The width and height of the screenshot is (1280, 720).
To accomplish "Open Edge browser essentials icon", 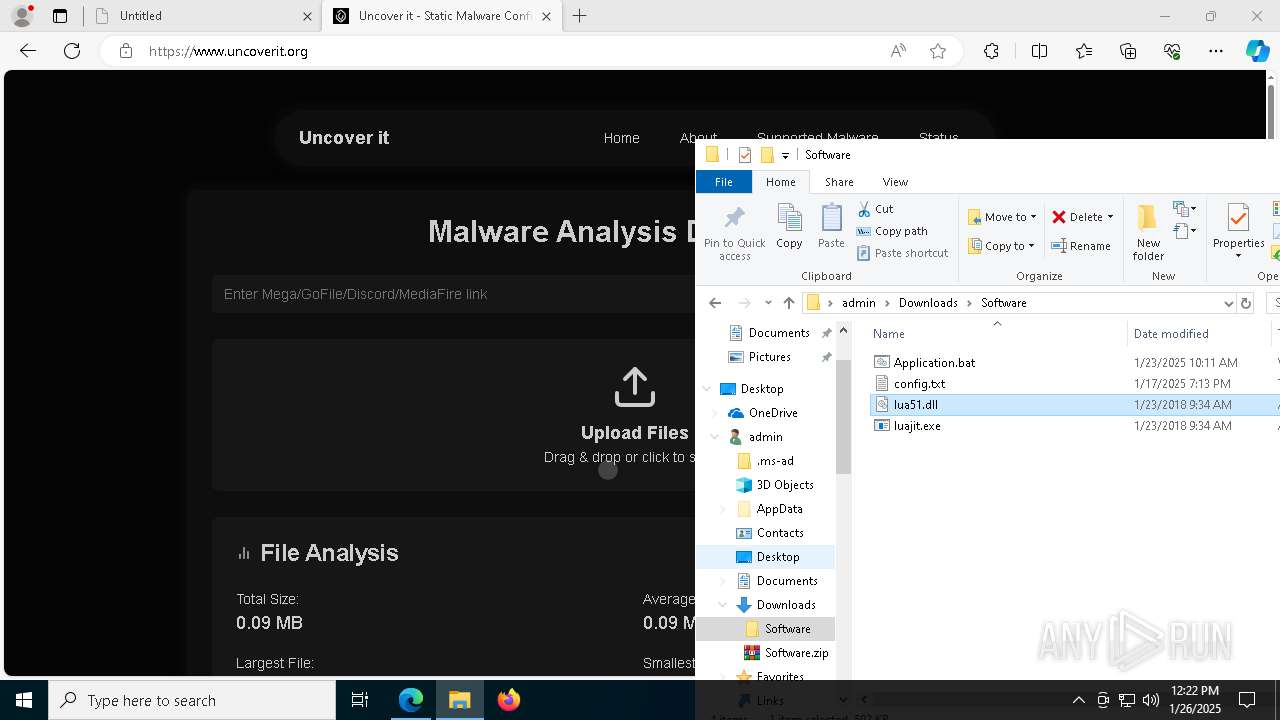I will tap(1172, 51).
